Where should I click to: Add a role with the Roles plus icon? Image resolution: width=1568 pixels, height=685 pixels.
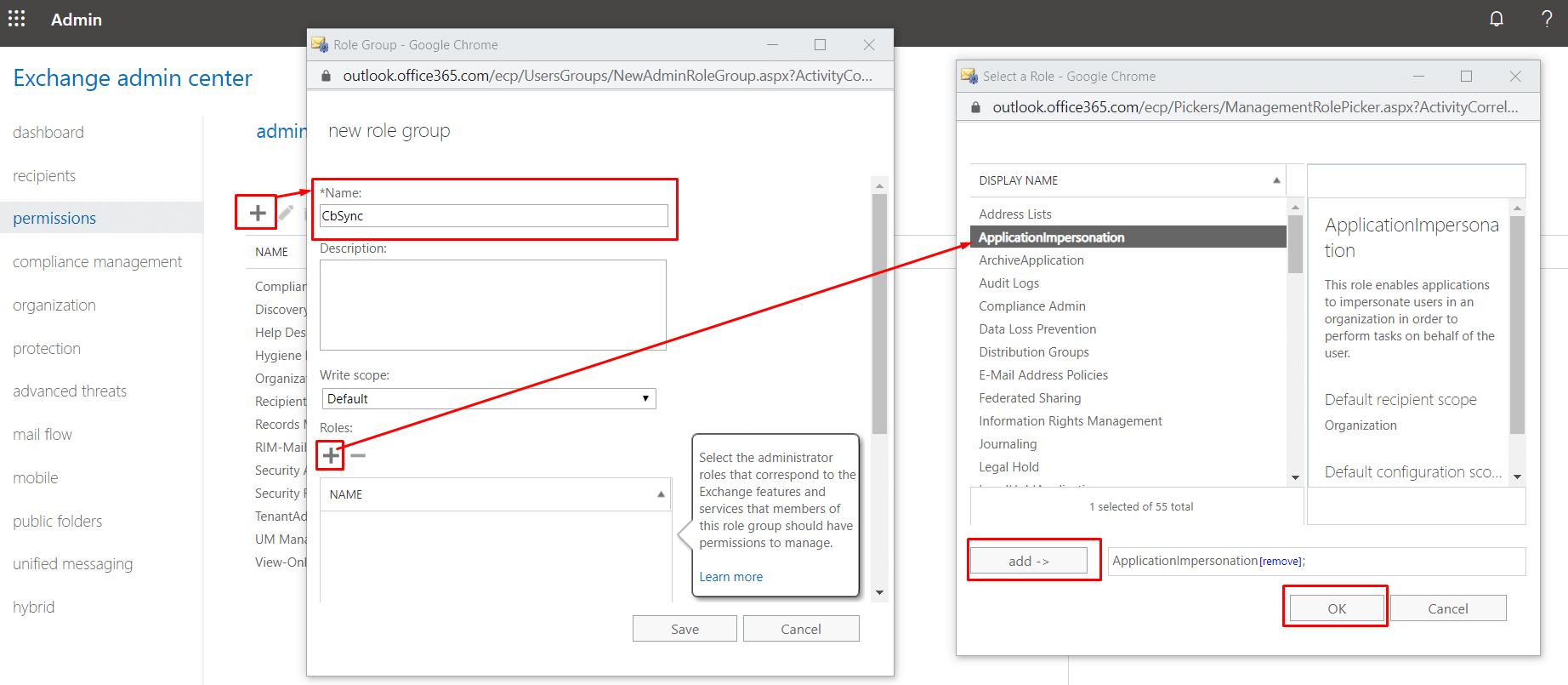(x=331, y=456)
